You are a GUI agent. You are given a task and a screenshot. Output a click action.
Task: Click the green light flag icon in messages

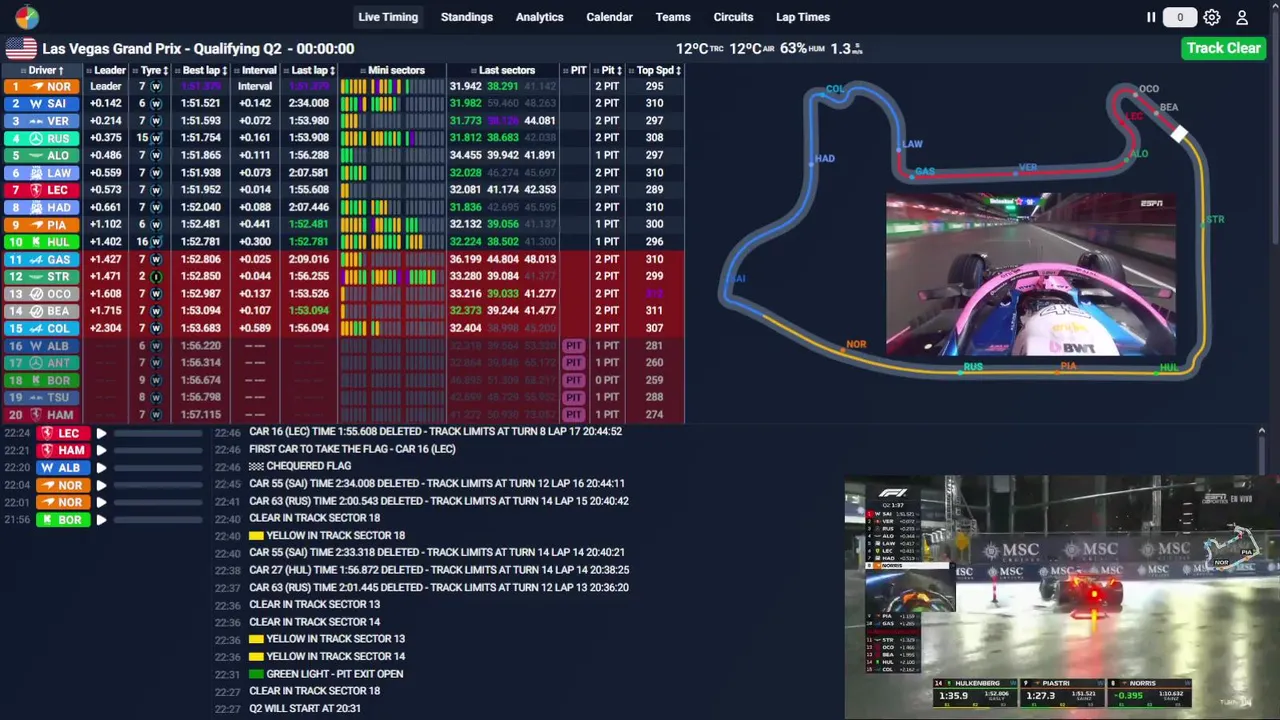(x=256, y=674)
